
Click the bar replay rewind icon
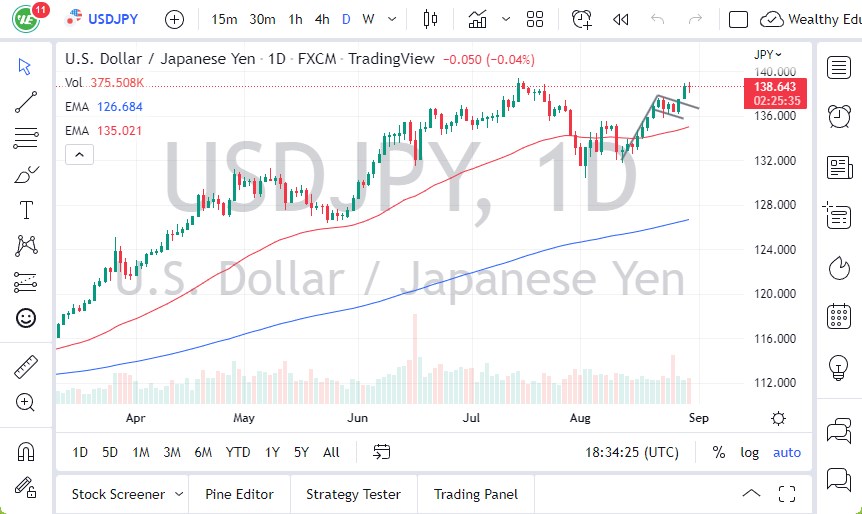(620, 19)
